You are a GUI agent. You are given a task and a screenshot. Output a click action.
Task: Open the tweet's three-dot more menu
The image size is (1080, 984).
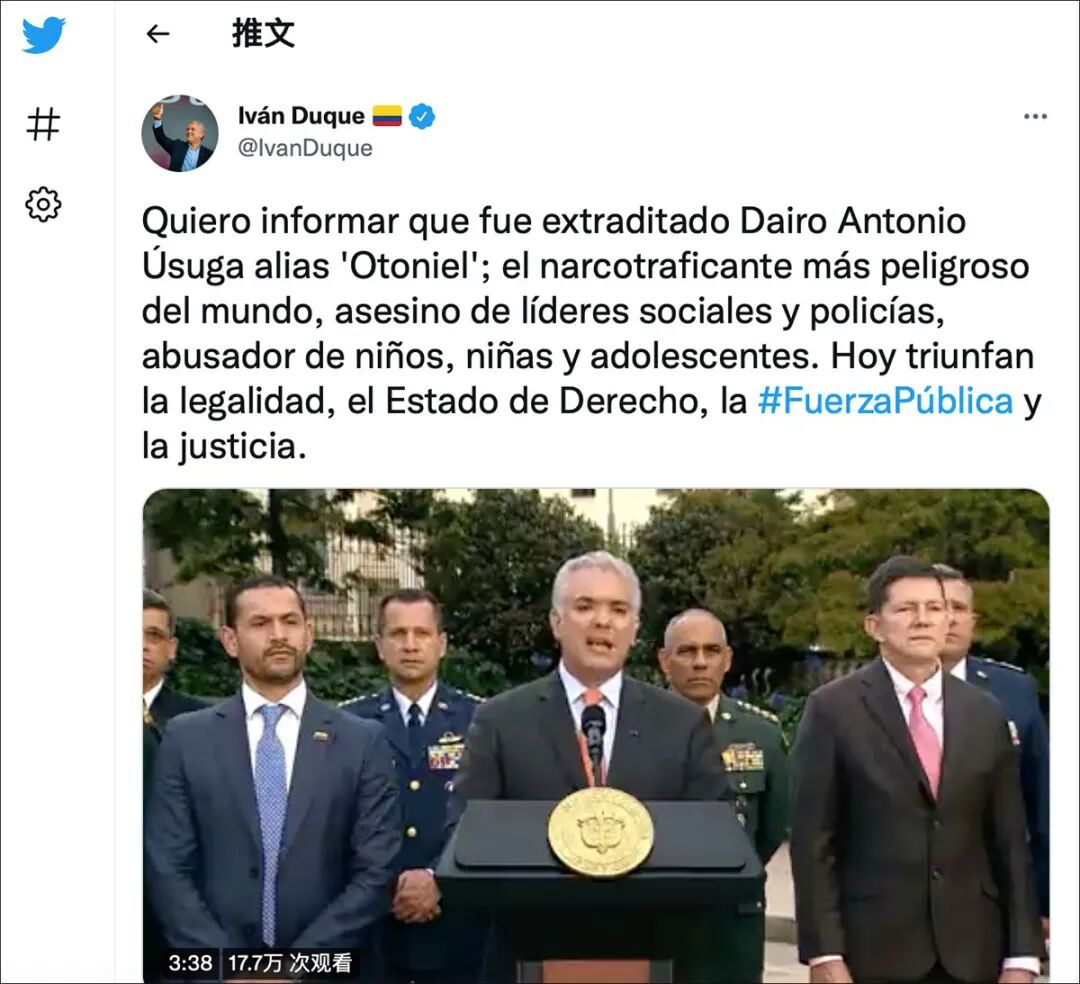click(1035, 116)
